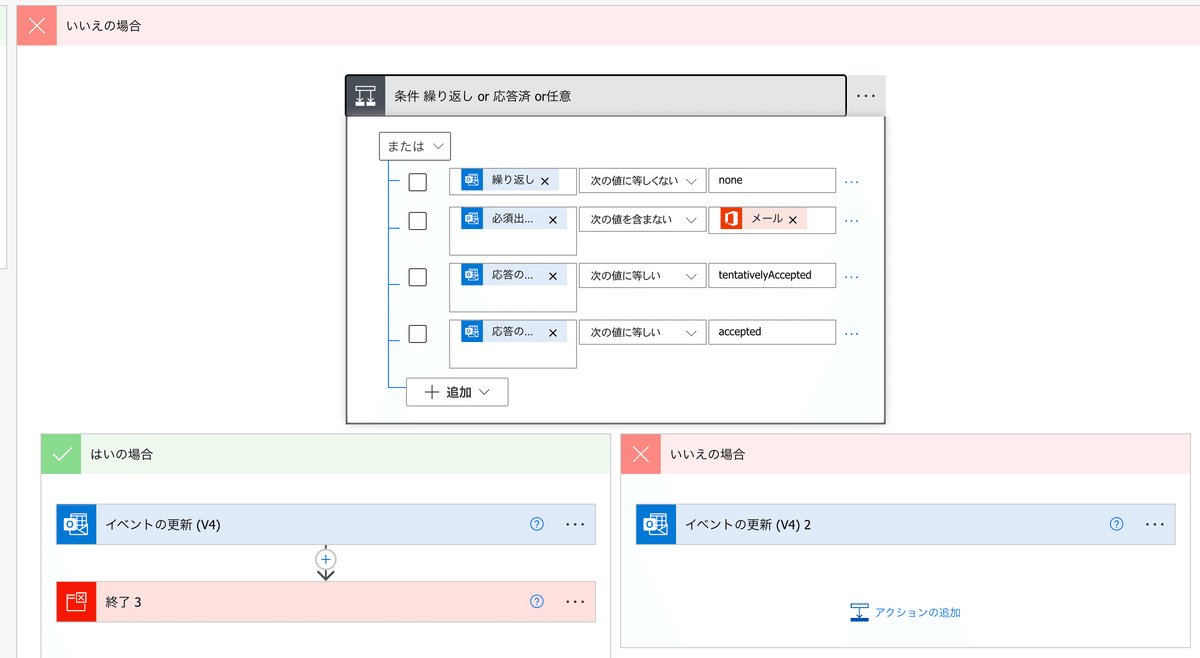Click the tentativelyAccepted value field
Screen dimensions: 1200x658
click(x=772, y=275)
